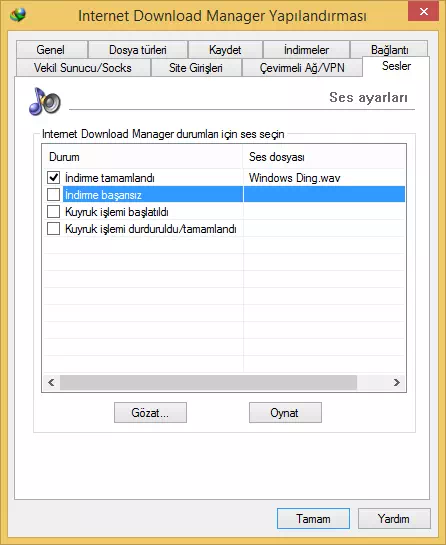The height and width of the screenshot is (545, 446).
Task: Check the Kuyruk işlemi başlatıldı checkbox
Action: [54, 211]
